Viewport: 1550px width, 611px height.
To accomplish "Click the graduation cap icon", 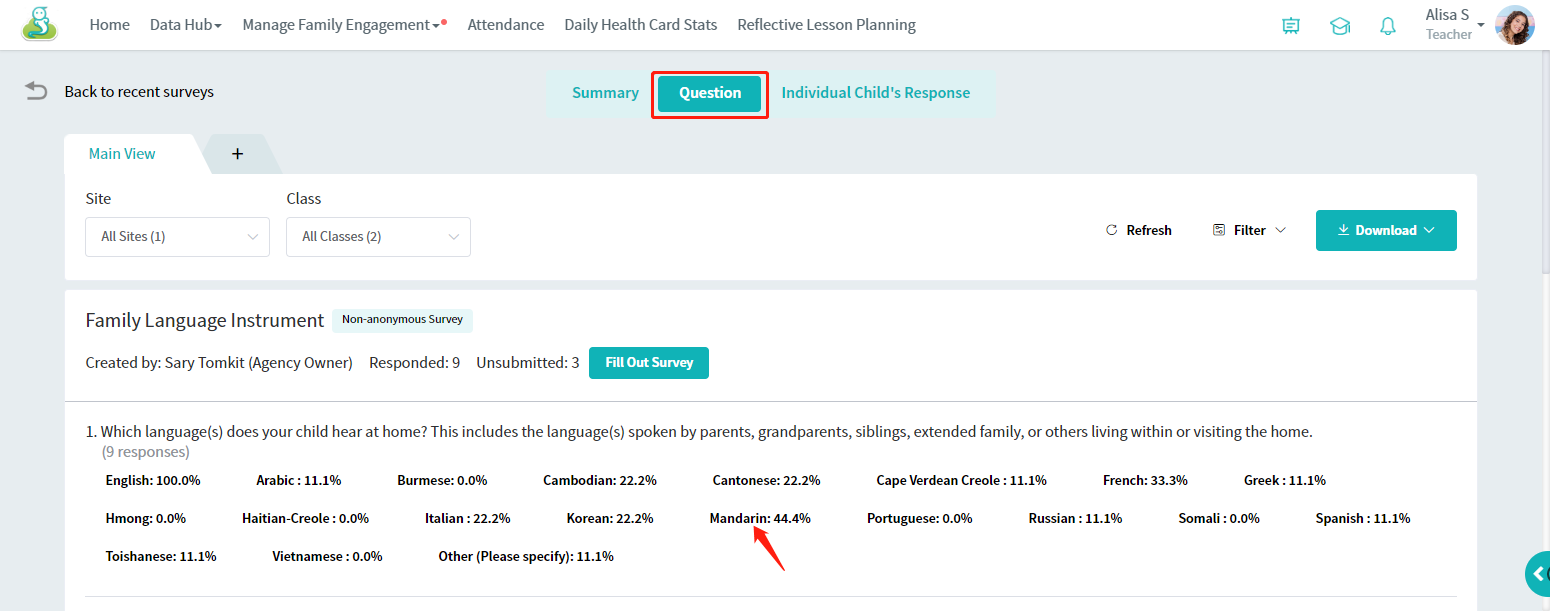I will click(x=1340, y=26).
